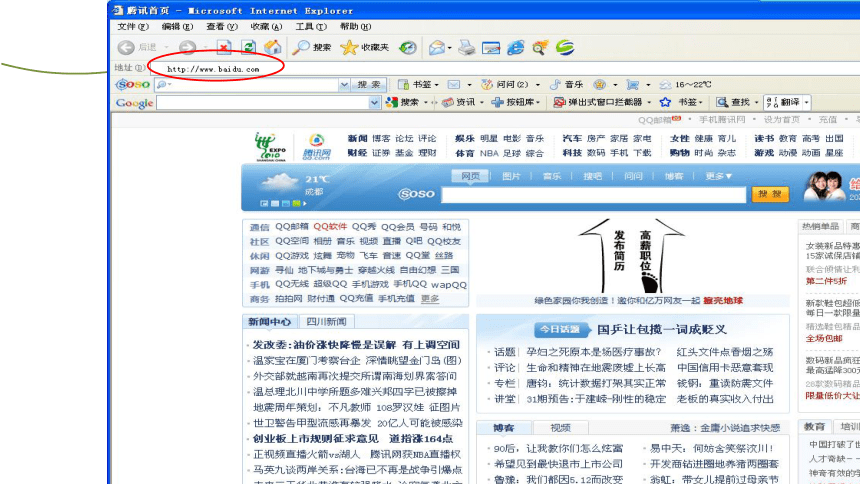Go to the home page via house icon
Viewport: 860px width, 484px height.
pos(273,48)
